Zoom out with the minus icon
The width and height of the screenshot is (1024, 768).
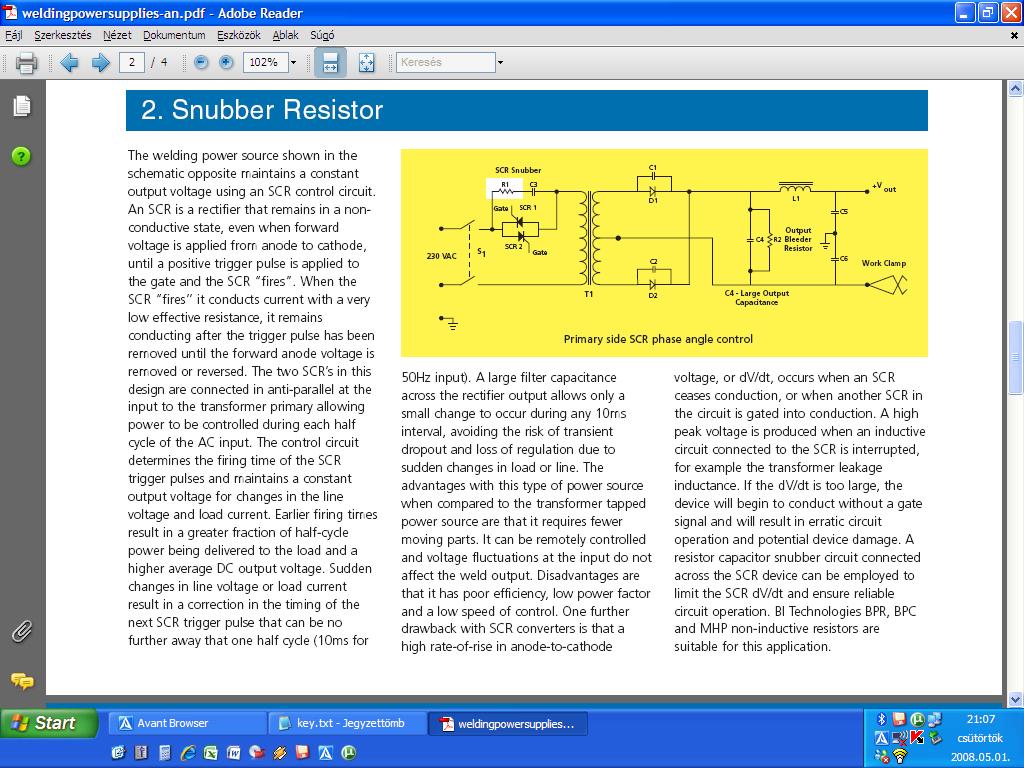[201, 63]
